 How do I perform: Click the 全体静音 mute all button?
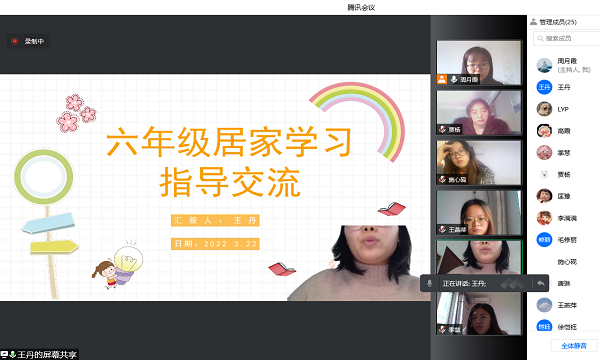(574, 346)
